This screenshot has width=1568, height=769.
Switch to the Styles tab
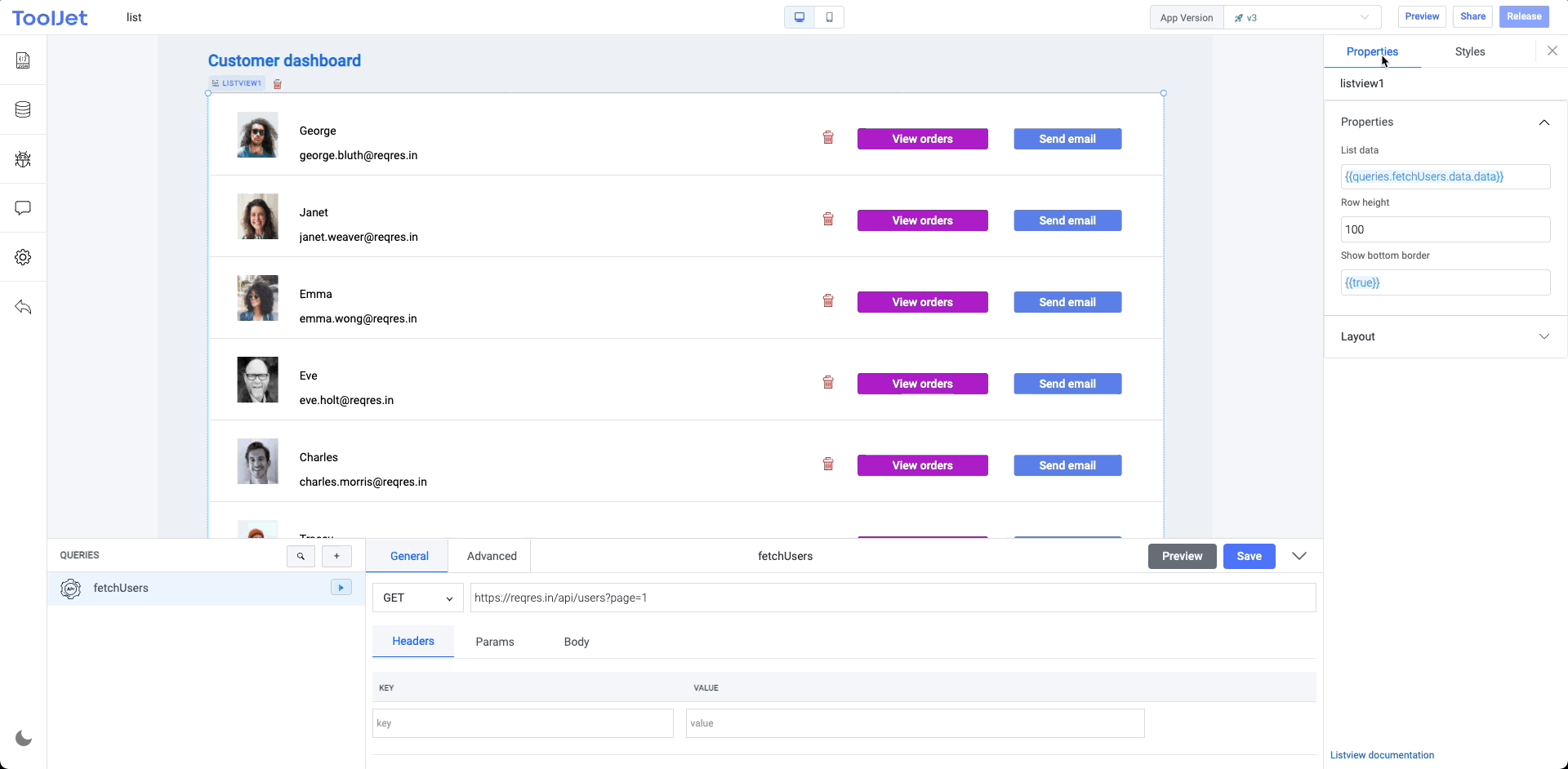coord(1469,51)
